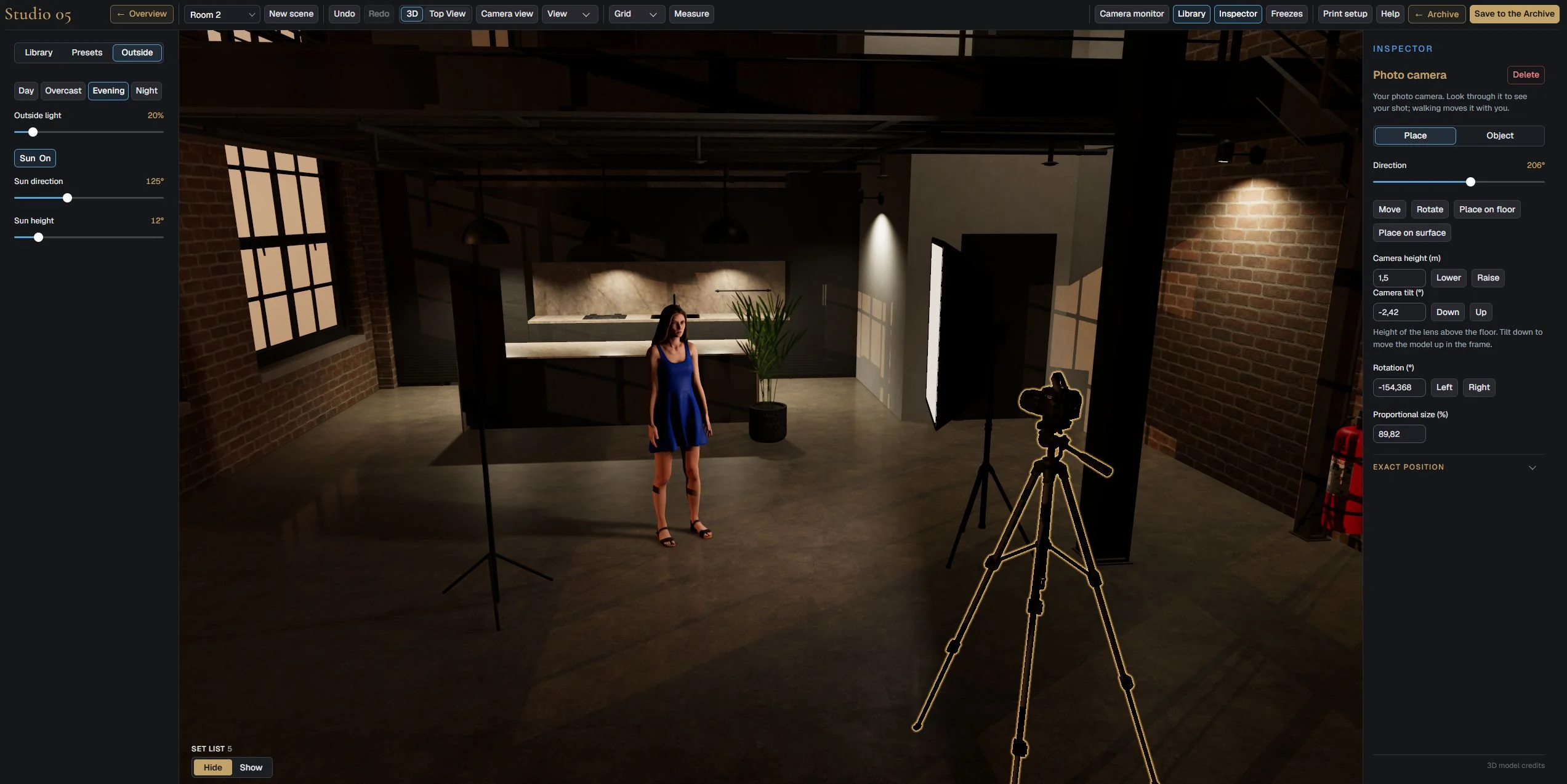
Task: Switch to the Place tab in Inspector
Action: pyautogui.click(x=1415, y=136)
